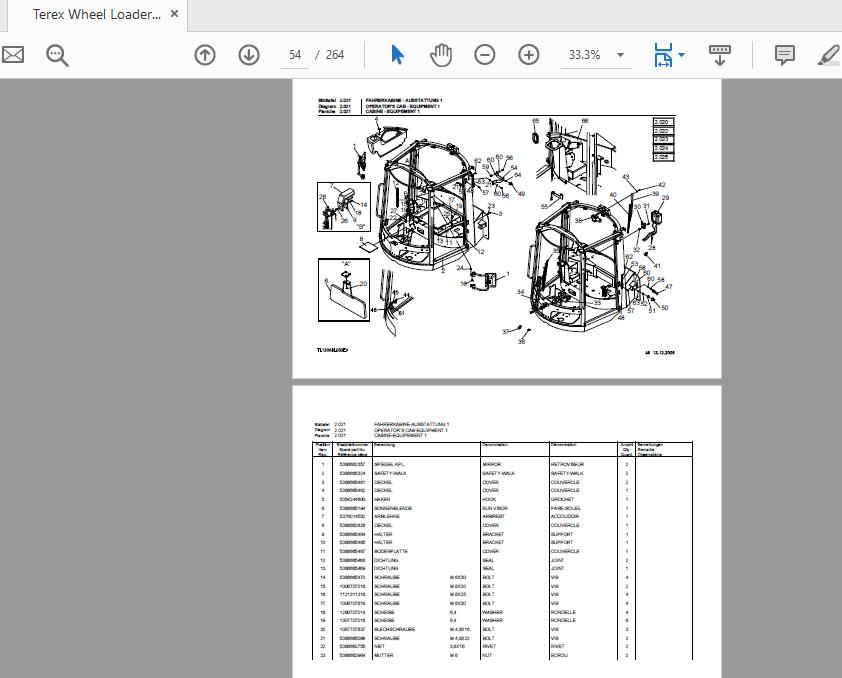Activate the Selection arrow tool
The width and height of the screenshot is (842, 678).
(398, 54)
